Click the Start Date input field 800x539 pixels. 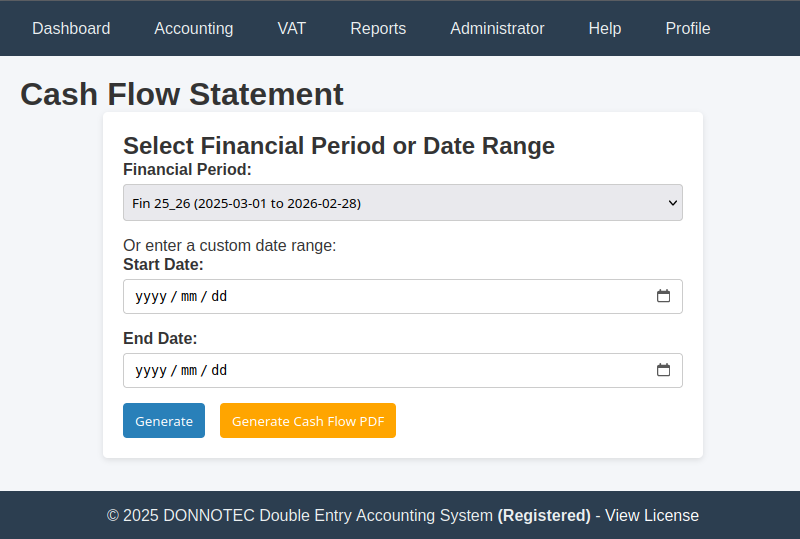403,297
